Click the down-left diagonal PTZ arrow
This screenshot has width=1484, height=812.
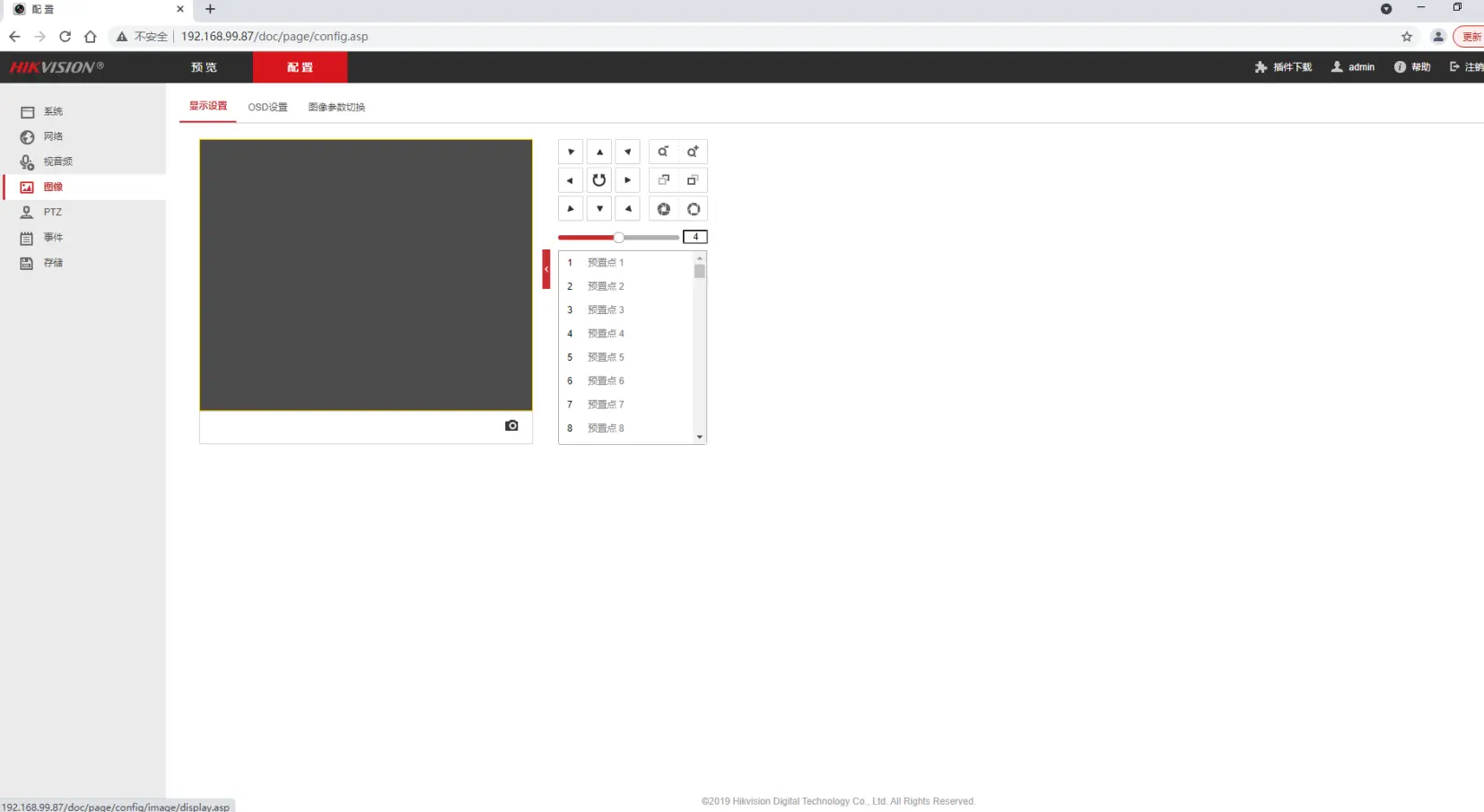(571, 209)
